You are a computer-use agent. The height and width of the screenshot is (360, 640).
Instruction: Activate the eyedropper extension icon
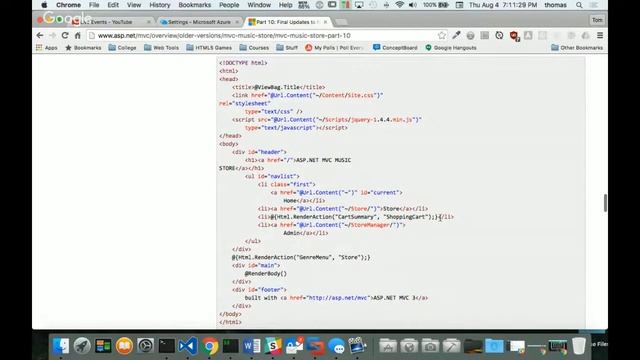pos(456,36)
